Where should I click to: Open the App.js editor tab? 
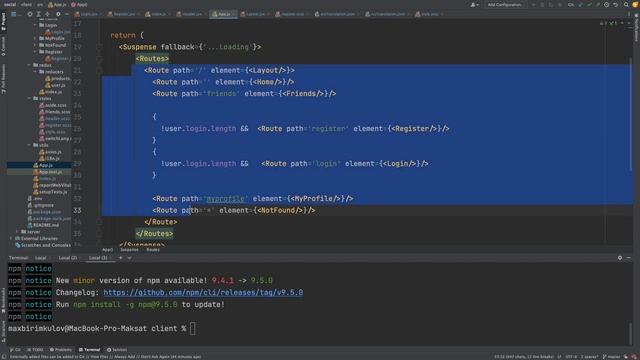pyautogui.click(x=224, y=14)
